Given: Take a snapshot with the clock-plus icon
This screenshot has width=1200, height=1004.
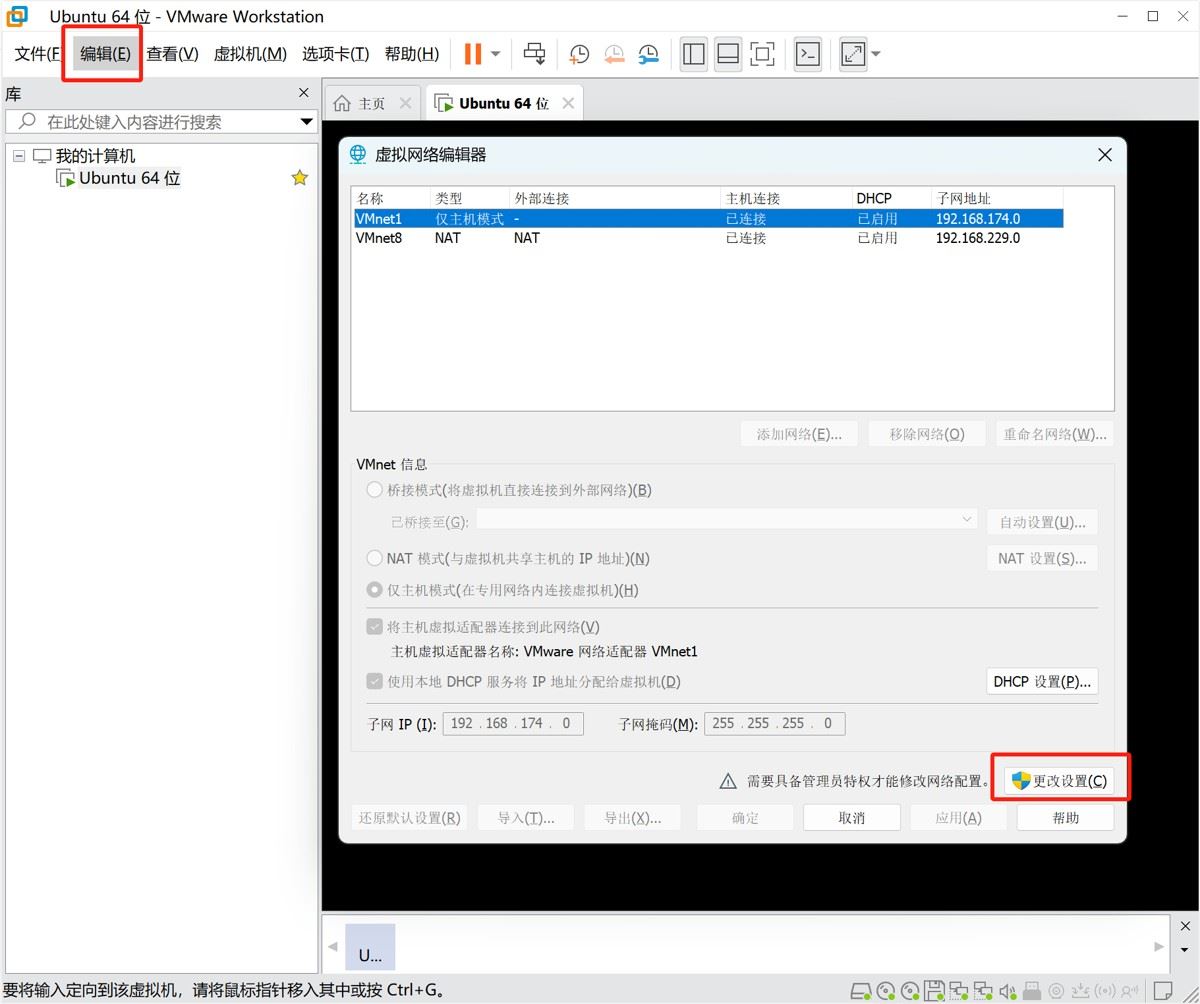Looking at the screenshot, I should 579,54.
